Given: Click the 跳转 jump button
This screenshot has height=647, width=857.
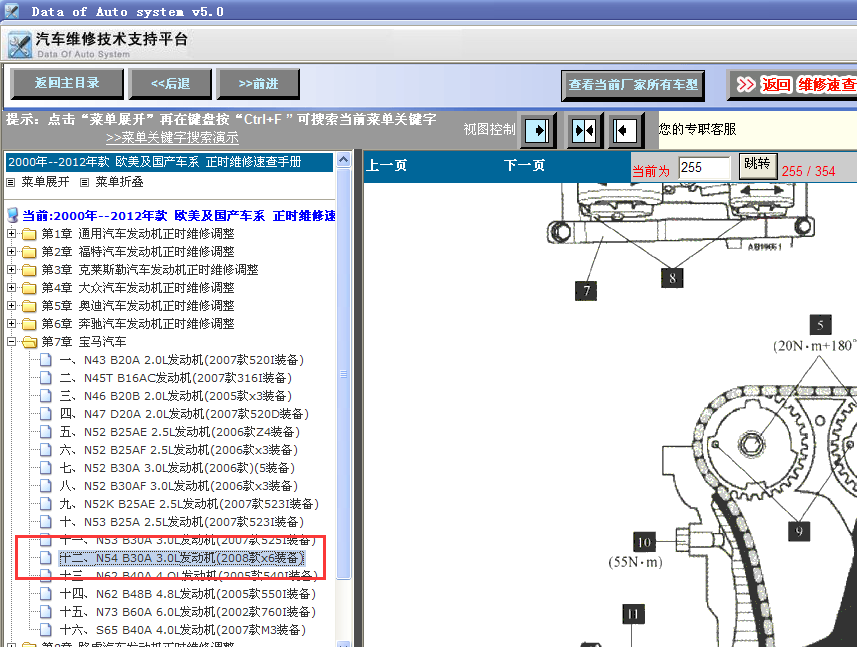Looking at the screenshot, I should [758, 166].
